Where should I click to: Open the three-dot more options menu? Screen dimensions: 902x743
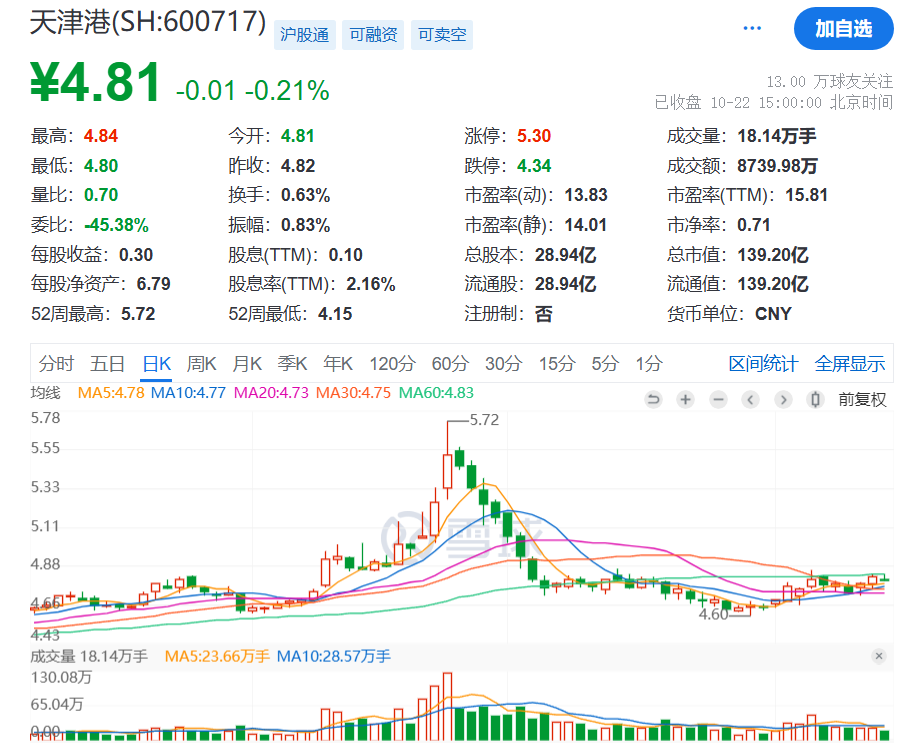click(752, 28)
